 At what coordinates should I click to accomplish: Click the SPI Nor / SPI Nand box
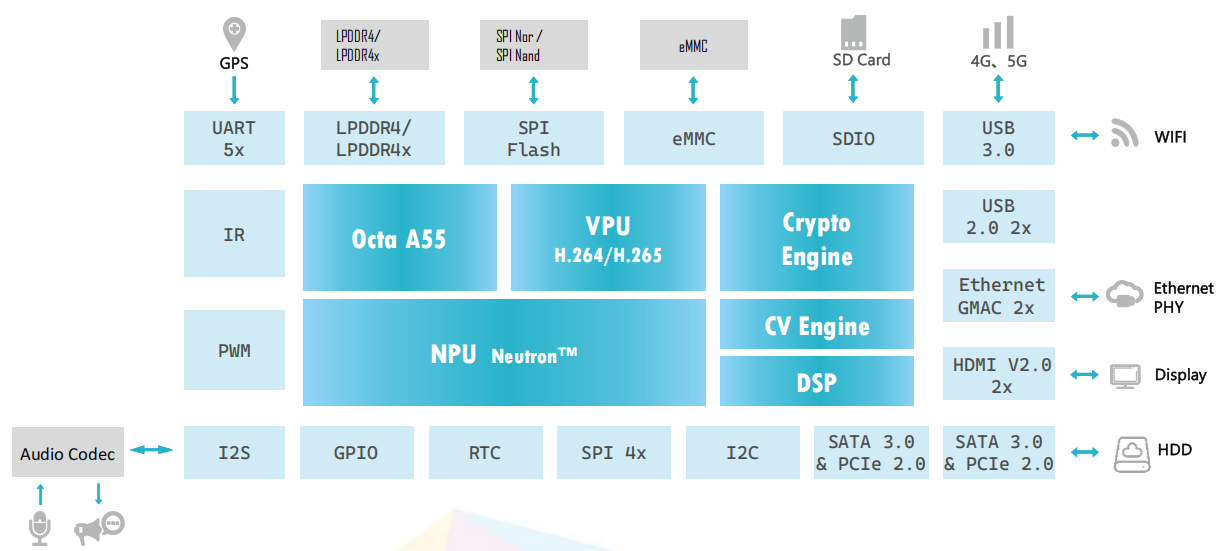[533, 46]
